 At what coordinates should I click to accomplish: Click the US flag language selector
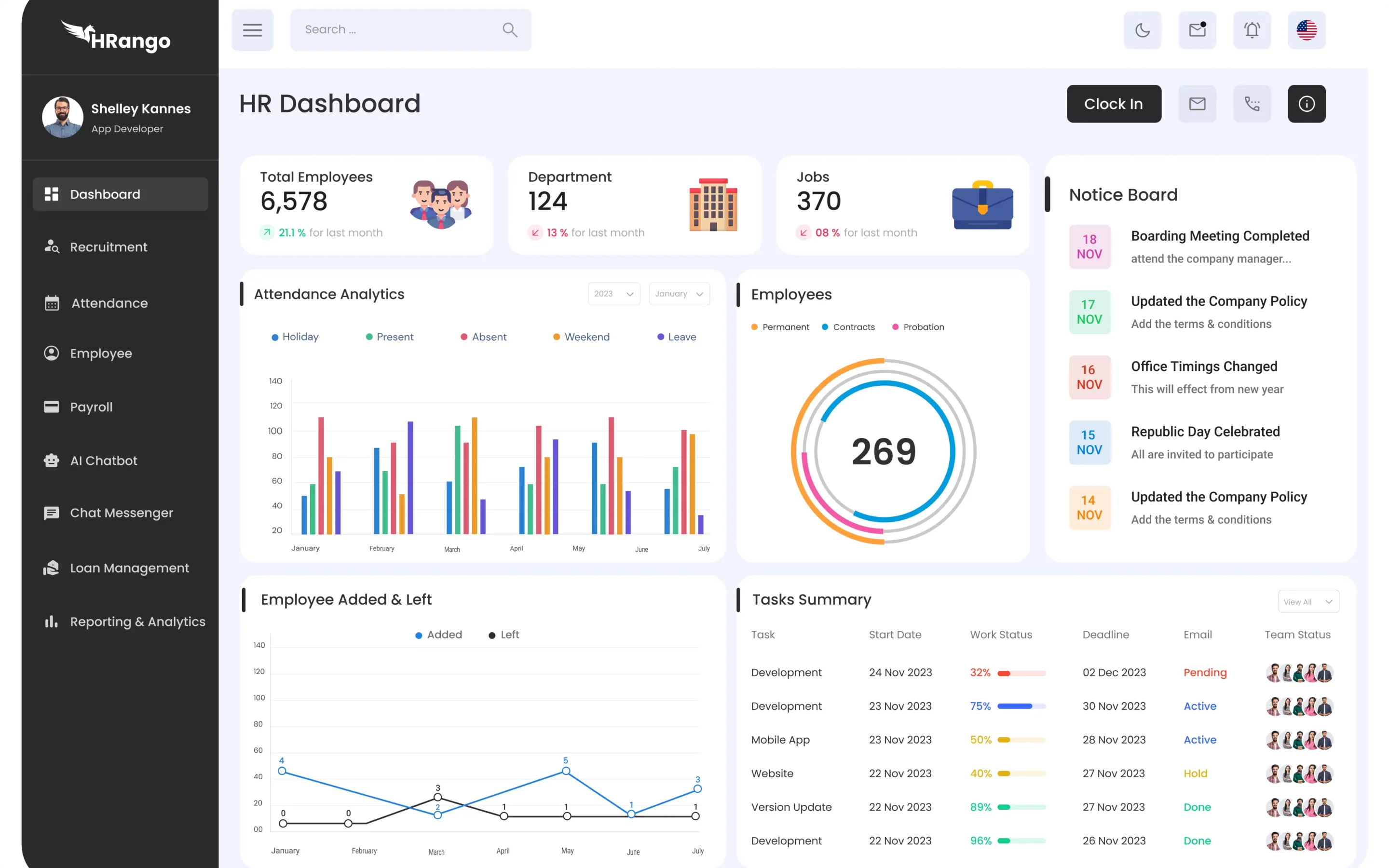click(1307, 30)
